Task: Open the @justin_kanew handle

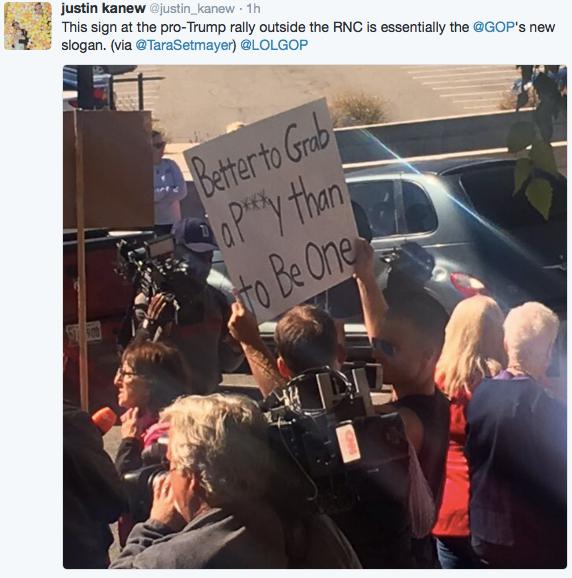Action: point(192,9)
